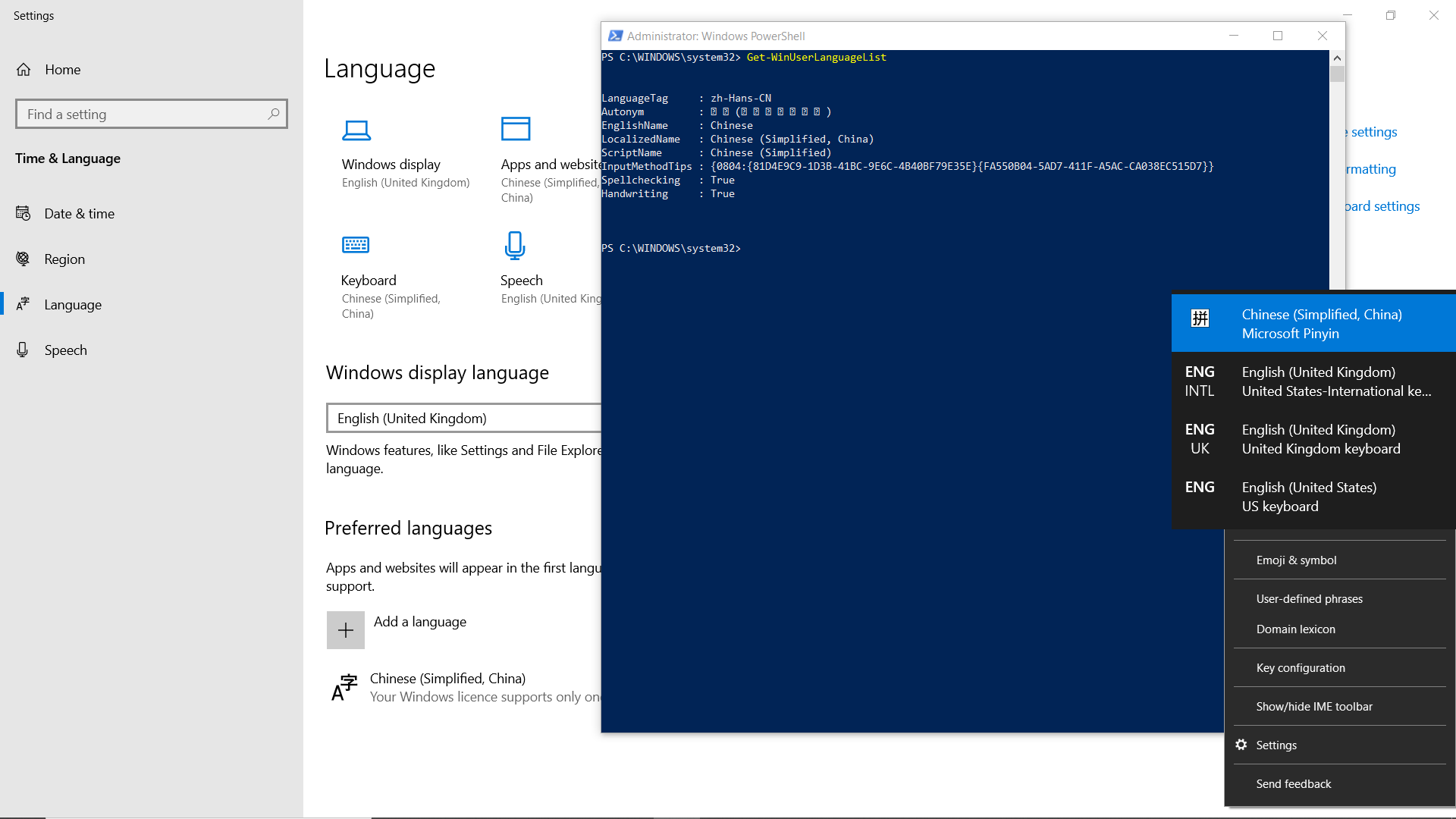Click the Time & Language section heading
The height and width of the screenshot is (819, 1456).
point(67,158)
